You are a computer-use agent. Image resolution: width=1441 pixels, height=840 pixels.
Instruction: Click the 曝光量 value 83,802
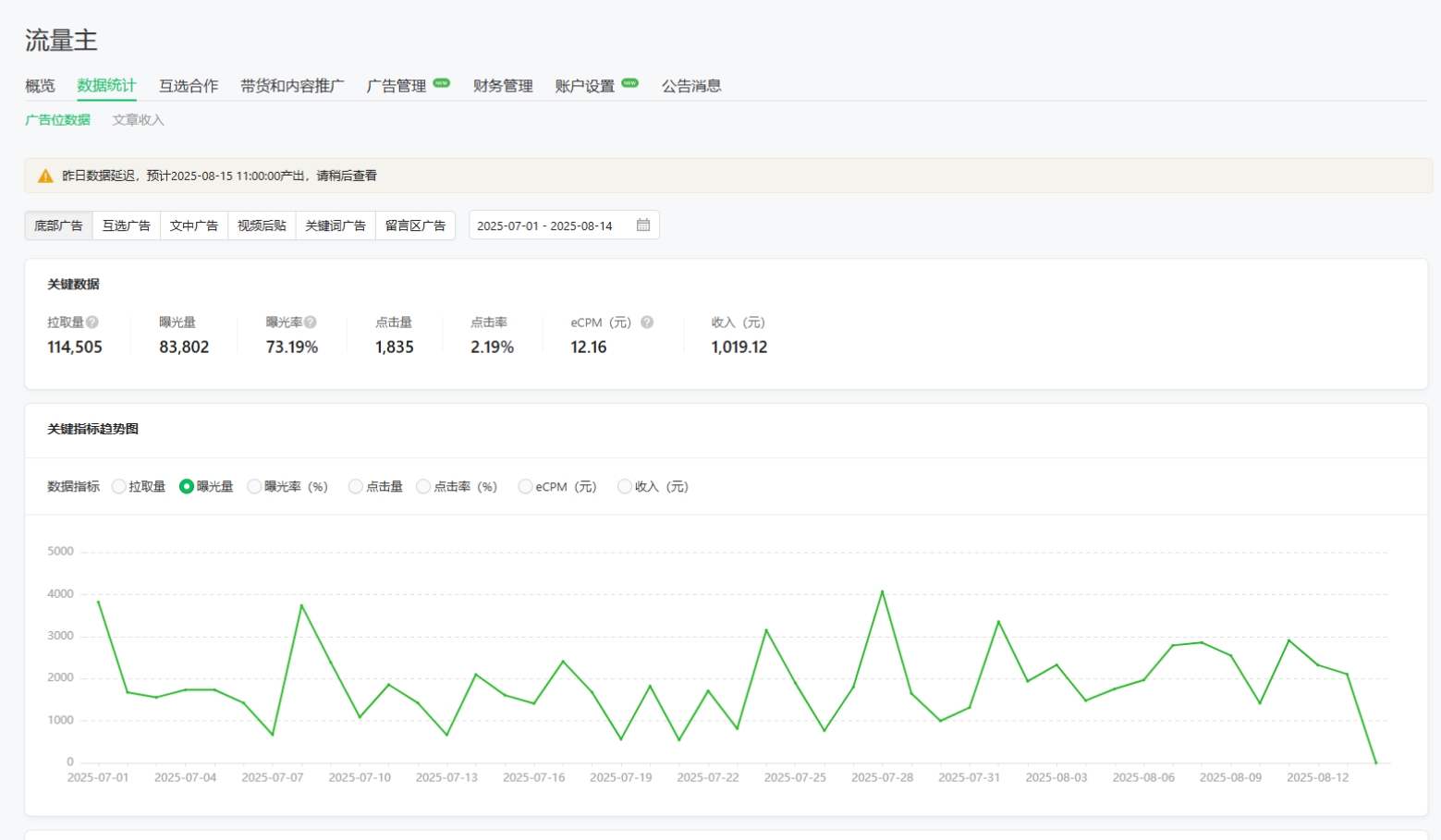pyautogui.click(x=184, y=347)
